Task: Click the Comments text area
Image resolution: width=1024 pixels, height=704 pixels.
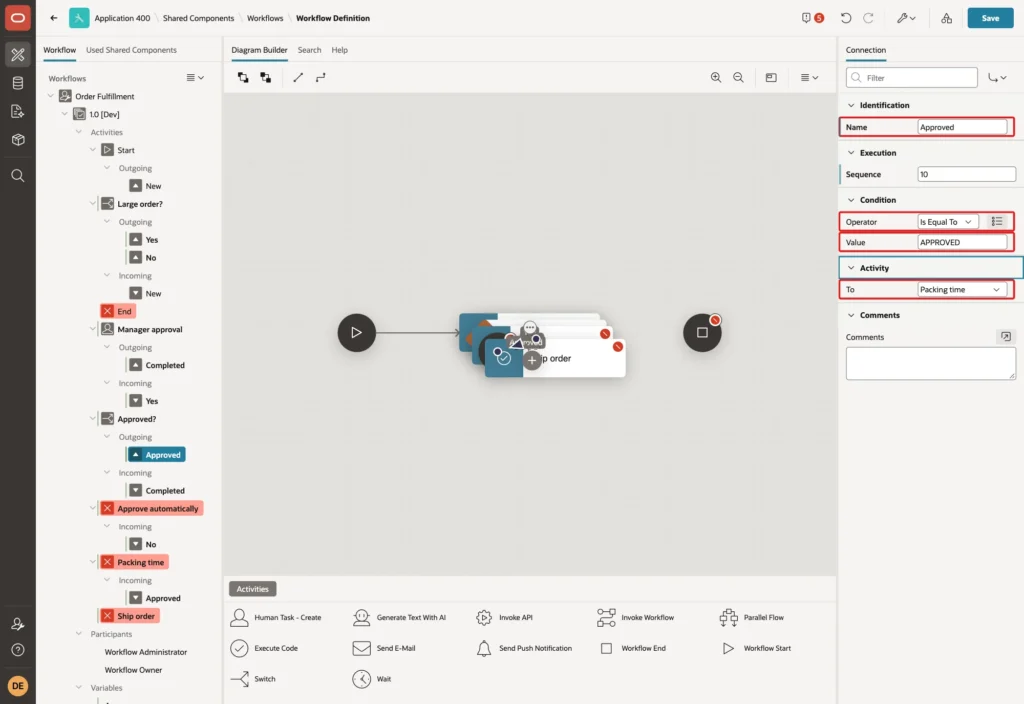Action: tap(931, 363)
